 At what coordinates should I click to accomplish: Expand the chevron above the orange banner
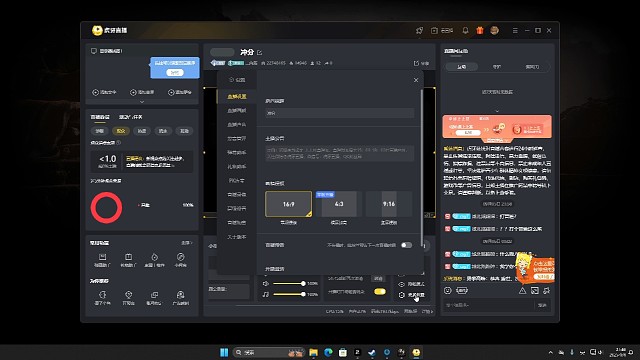pos(497,111)
